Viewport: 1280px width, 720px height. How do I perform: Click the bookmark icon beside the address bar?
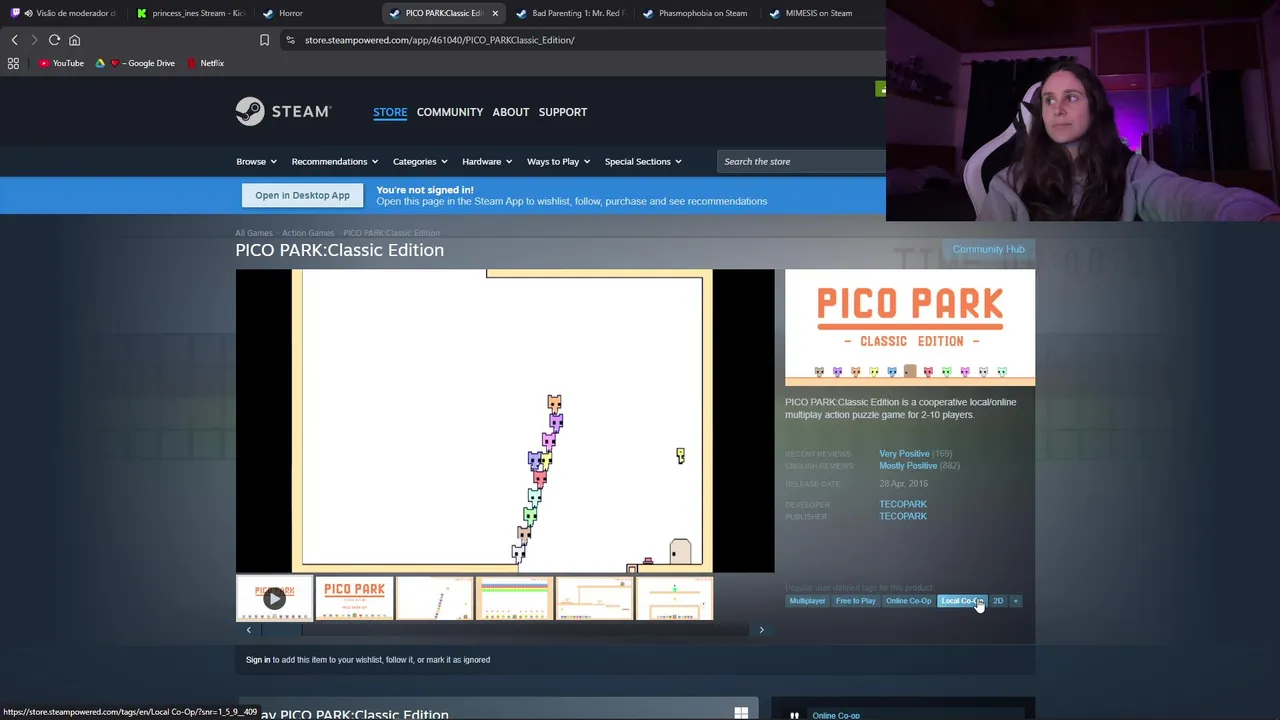[x=264, y=40]
